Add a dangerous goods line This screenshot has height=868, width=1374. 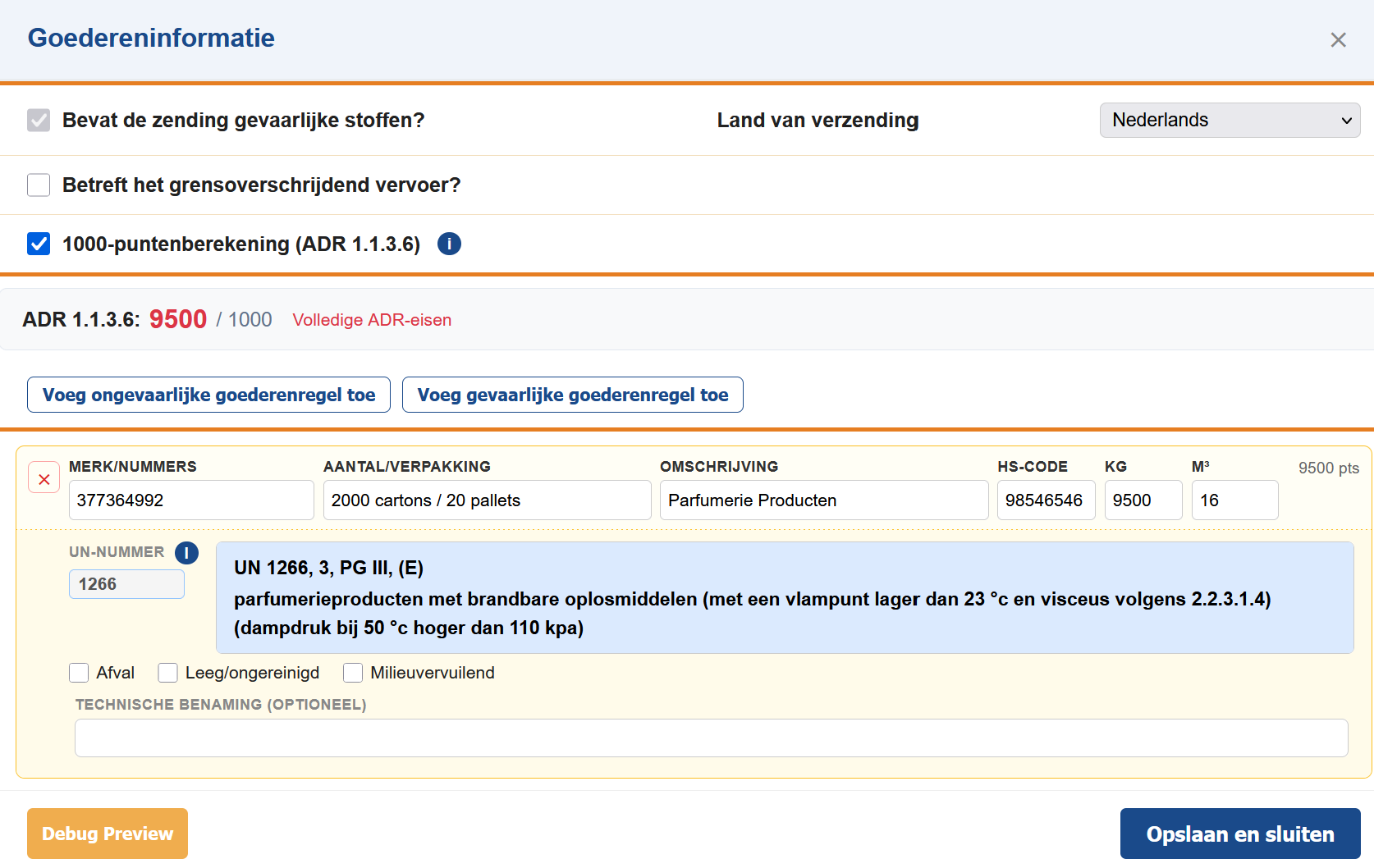tap(572, 395)
